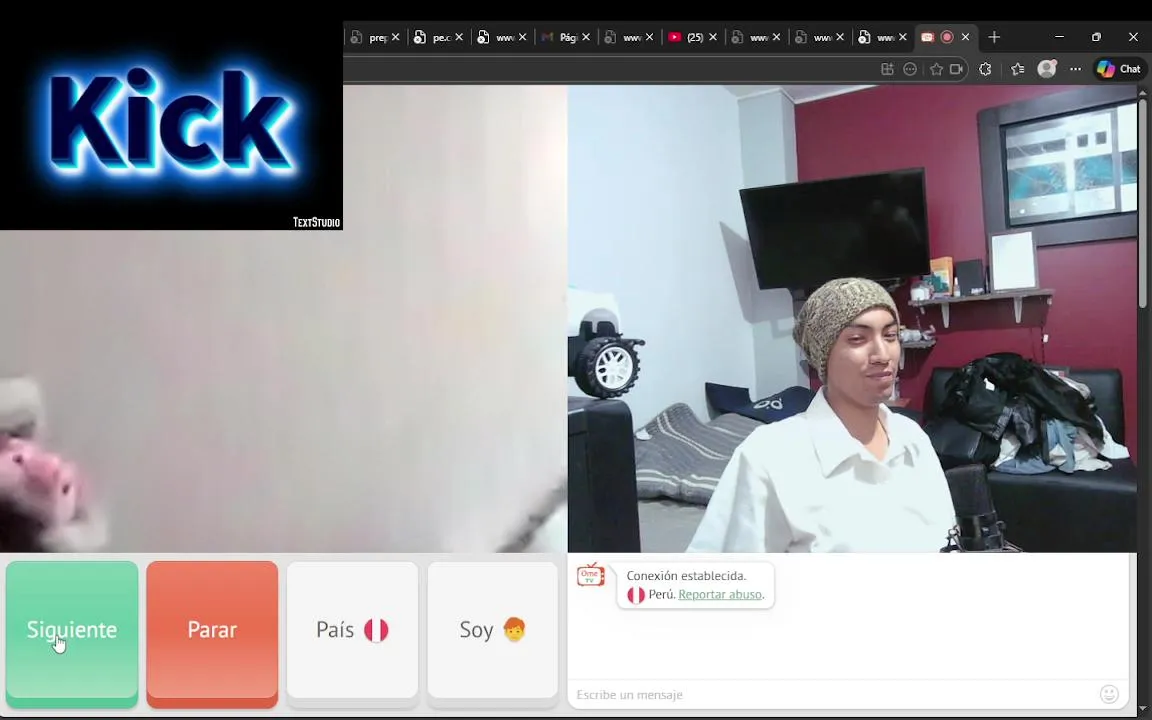Select the Conexión establecida text

[x=686, y=575]
